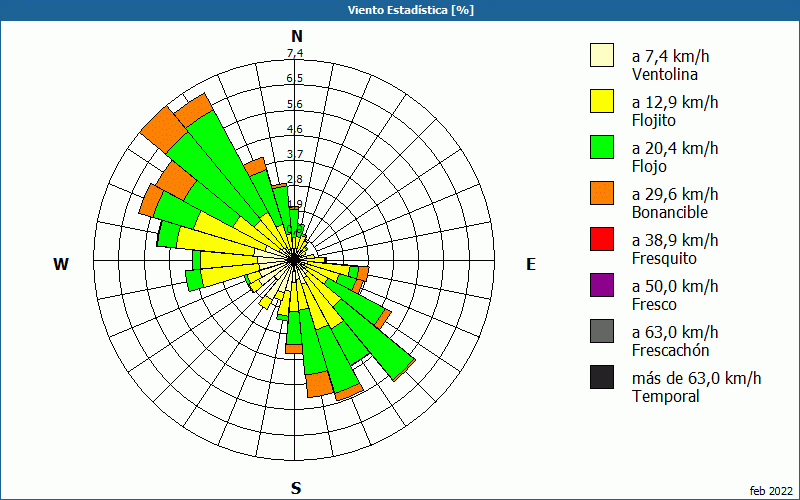The image size is (800, 500).
Task: Click the purple Fresco legend swatch
Action: (602, 285)
